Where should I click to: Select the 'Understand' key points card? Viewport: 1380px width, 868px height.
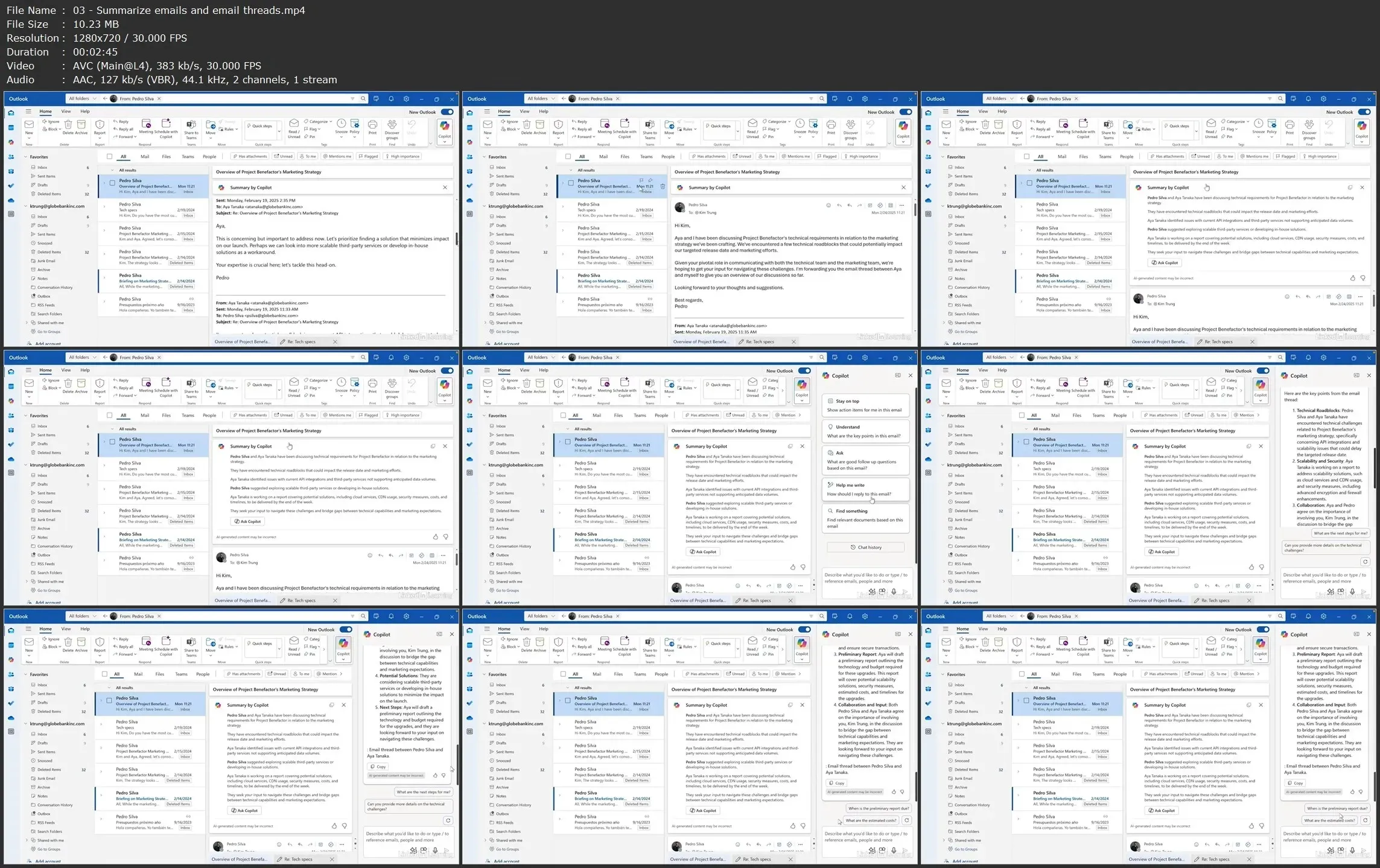point(865,431)
